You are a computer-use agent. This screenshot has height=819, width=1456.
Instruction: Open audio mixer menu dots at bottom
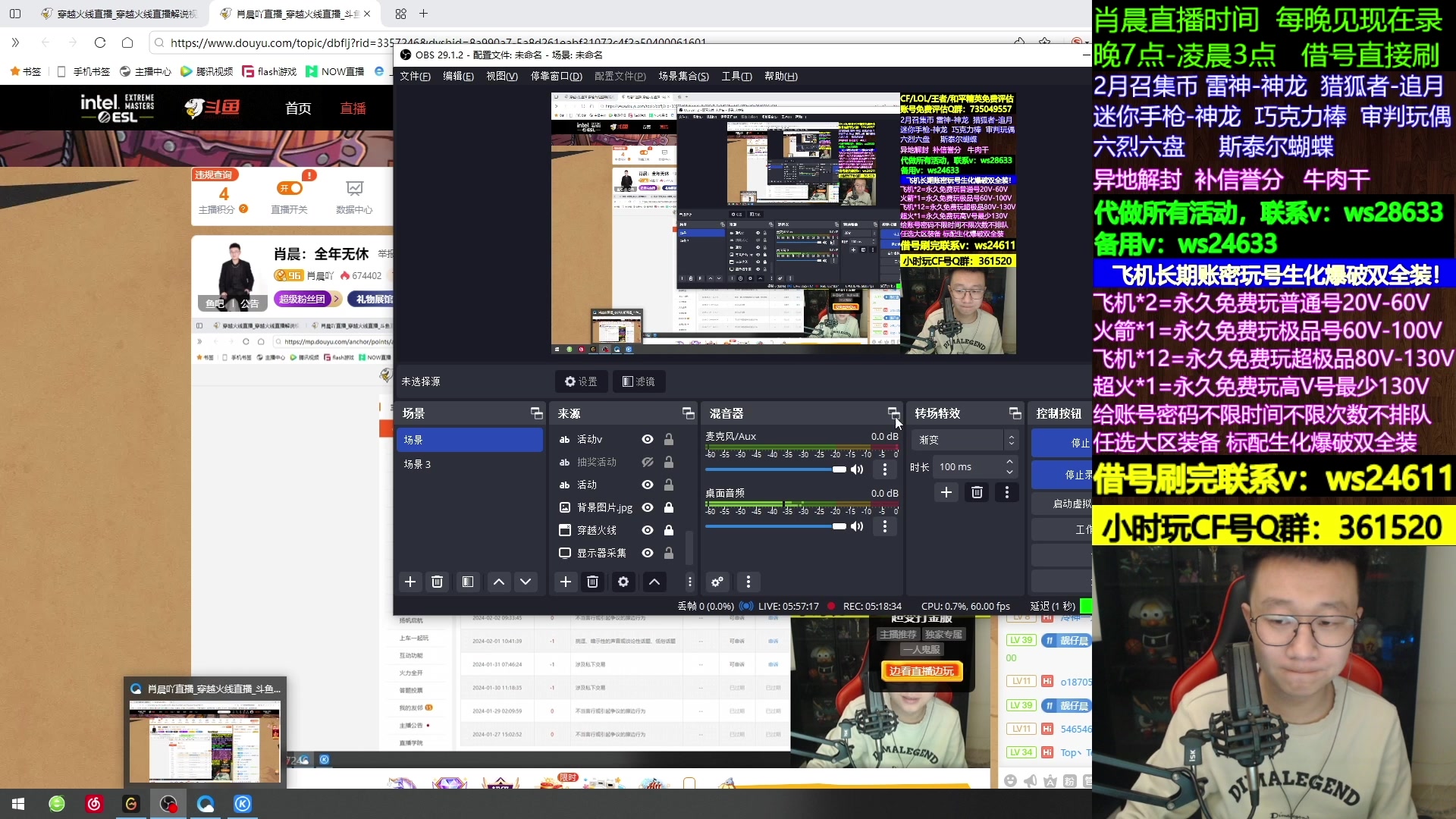pos(748,582)
